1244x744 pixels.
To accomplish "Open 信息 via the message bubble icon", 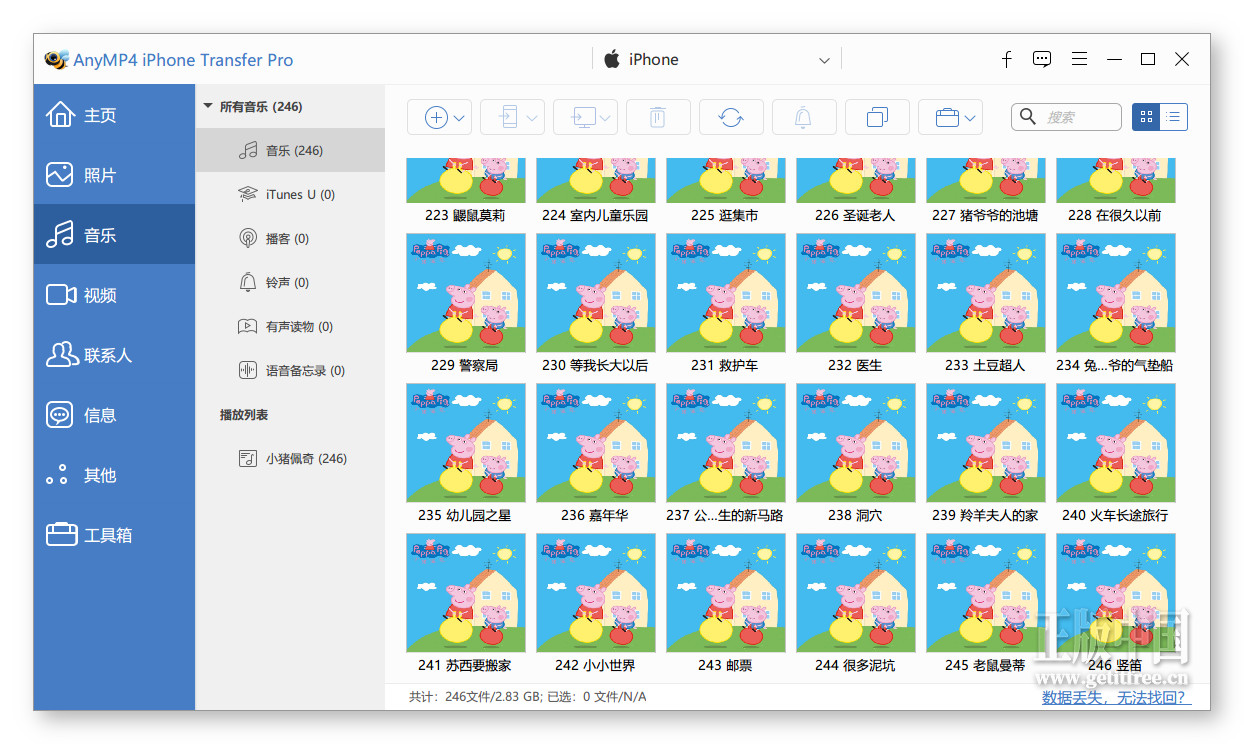I will (60, 415).
